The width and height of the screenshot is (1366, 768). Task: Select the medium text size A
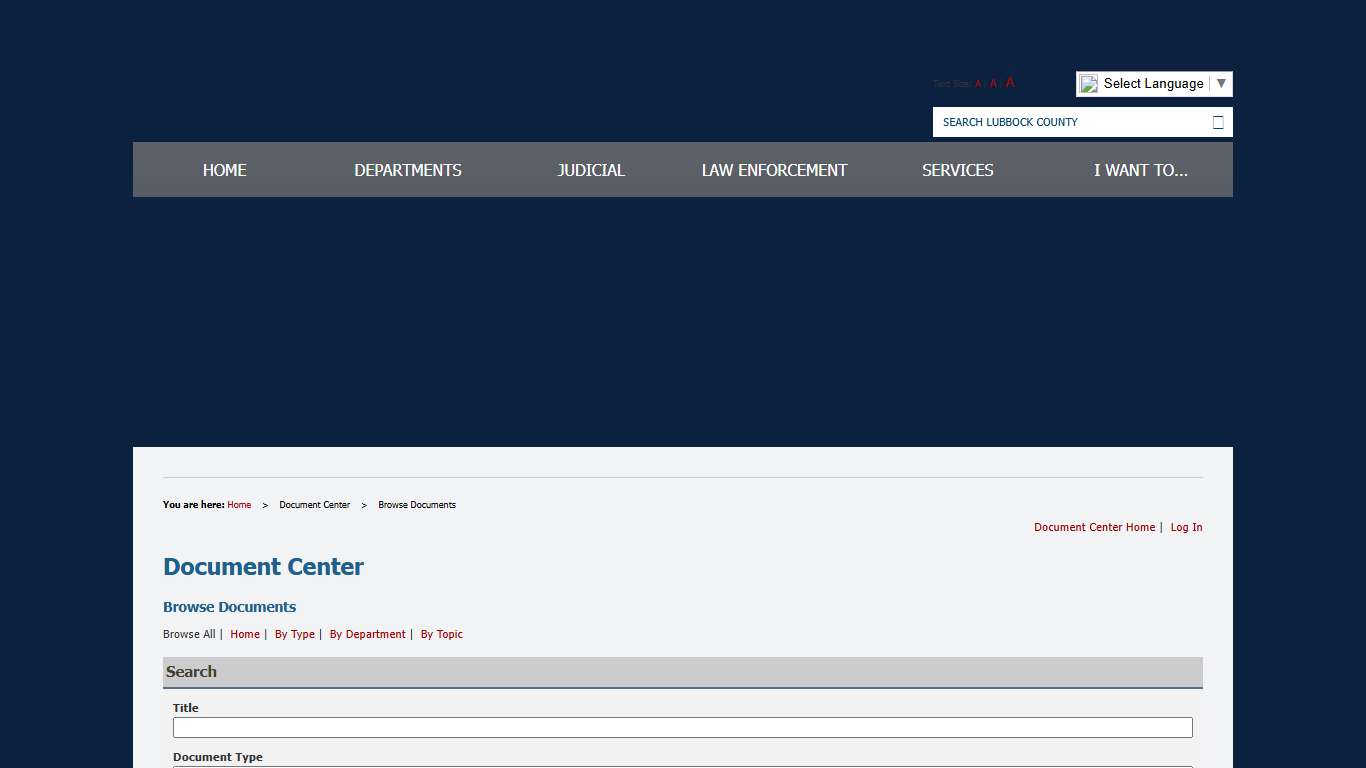(993, 84)
